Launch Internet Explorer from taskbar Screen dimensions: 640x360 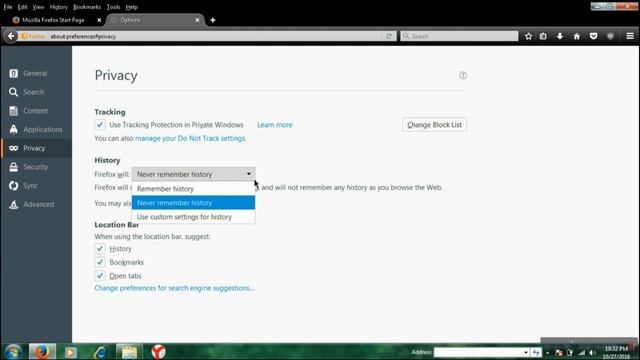pos(100,352)
